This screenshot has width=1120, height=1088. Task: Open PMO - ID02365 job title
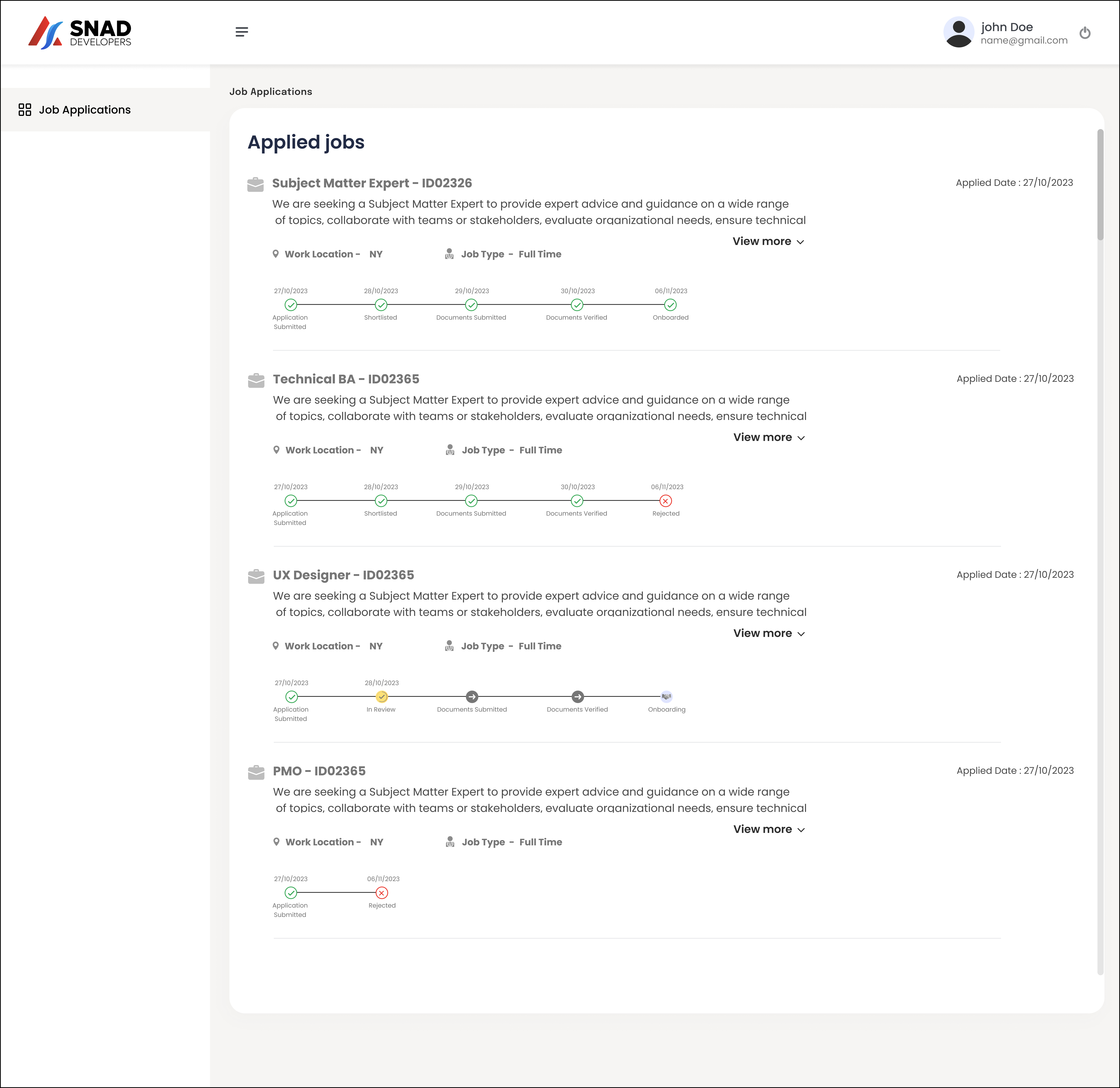pos(319,771)
